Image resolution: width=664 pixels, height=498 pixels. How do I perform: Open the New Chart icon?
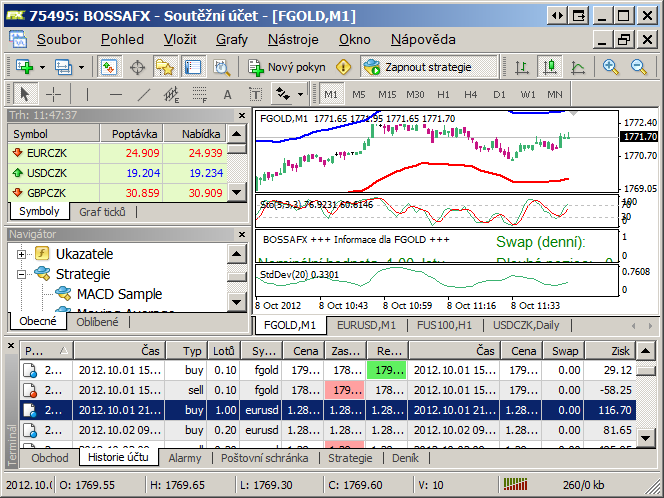coord(24,67)
